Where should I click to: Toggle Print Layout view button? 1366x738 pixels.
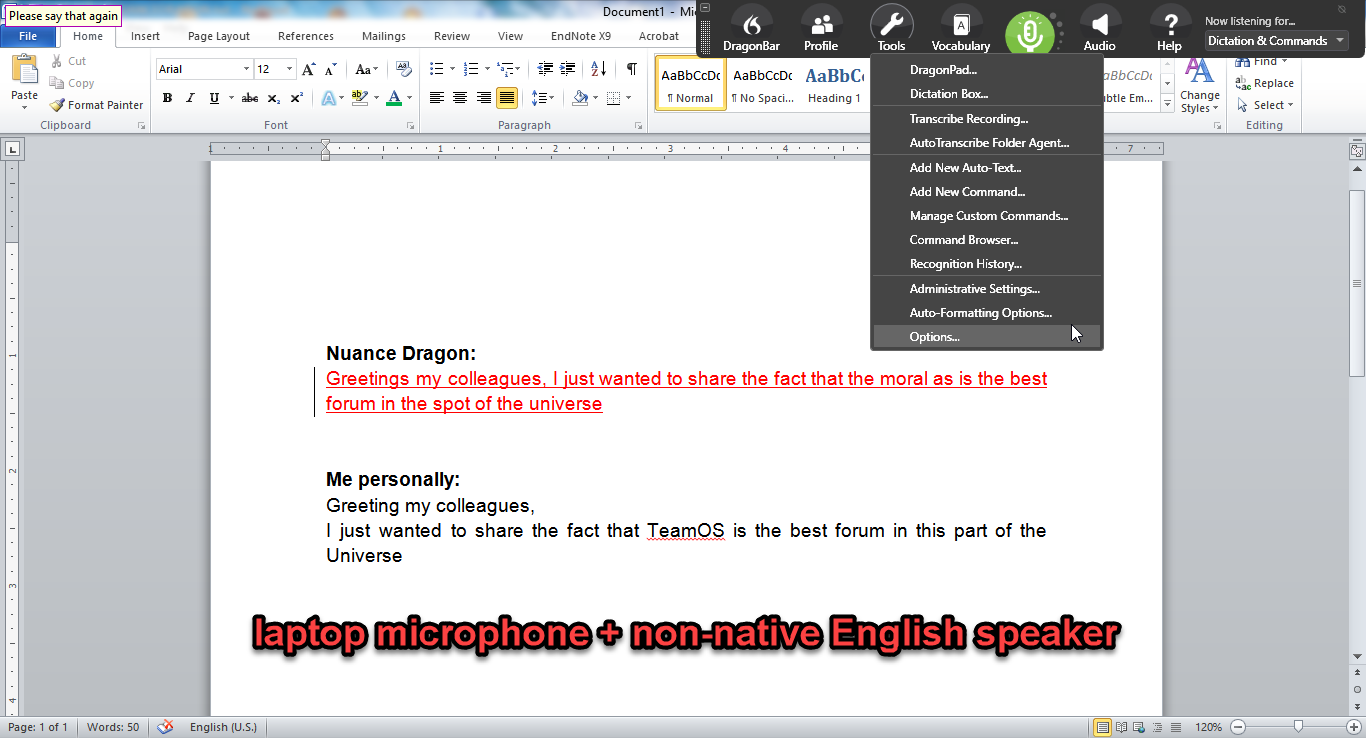(x=1103, y=727)
